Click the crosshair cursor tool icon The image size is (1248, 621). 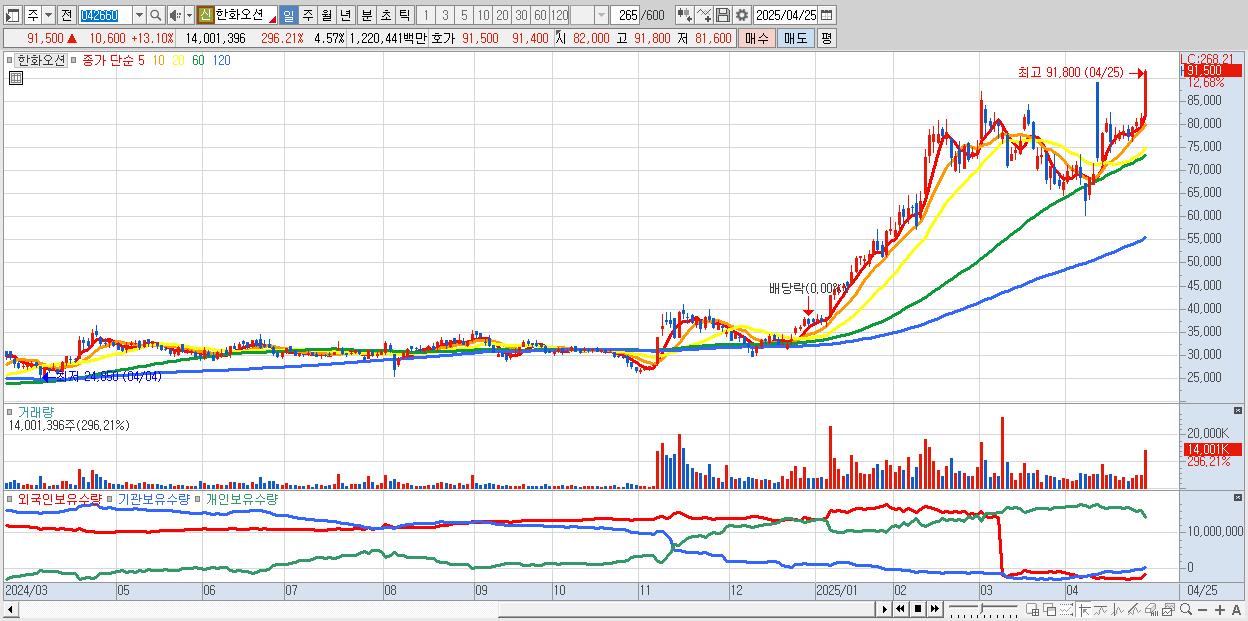(1084, 609)
